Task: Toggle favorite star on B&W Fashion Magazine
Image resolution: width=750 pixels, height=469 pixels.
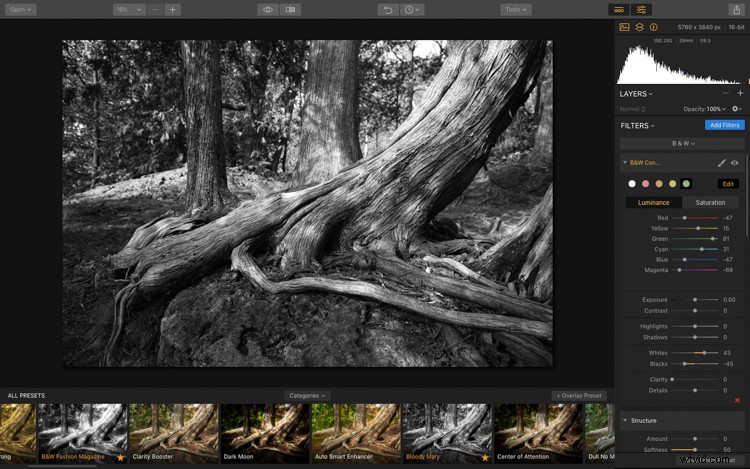Action: 121,458
